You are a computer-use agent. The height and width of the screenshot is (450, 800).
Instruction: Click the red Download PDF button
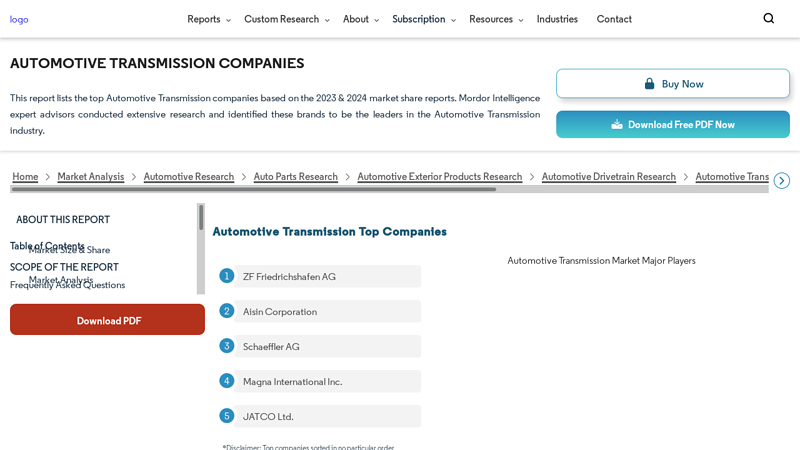[107, 320]
